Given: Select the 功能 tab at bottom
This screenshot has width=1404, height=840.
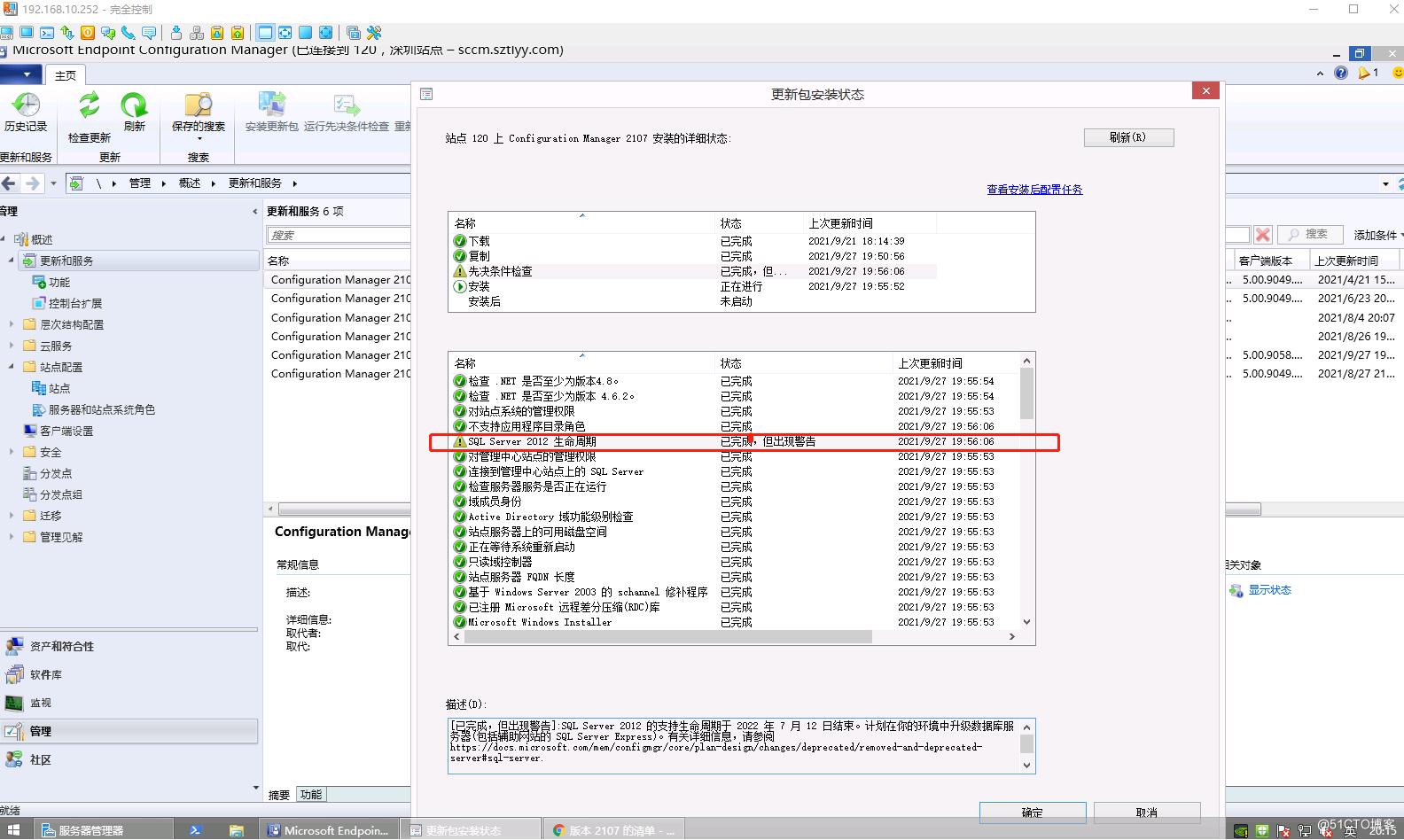Looking at the screenshot, I should click(311, 795).
